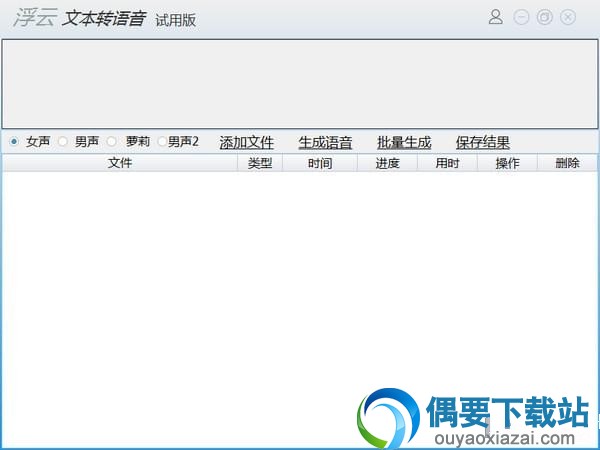Image resolution: width=600 pixels, height=450 pixels.
Task: Focus the text input area
Action: 300,84
